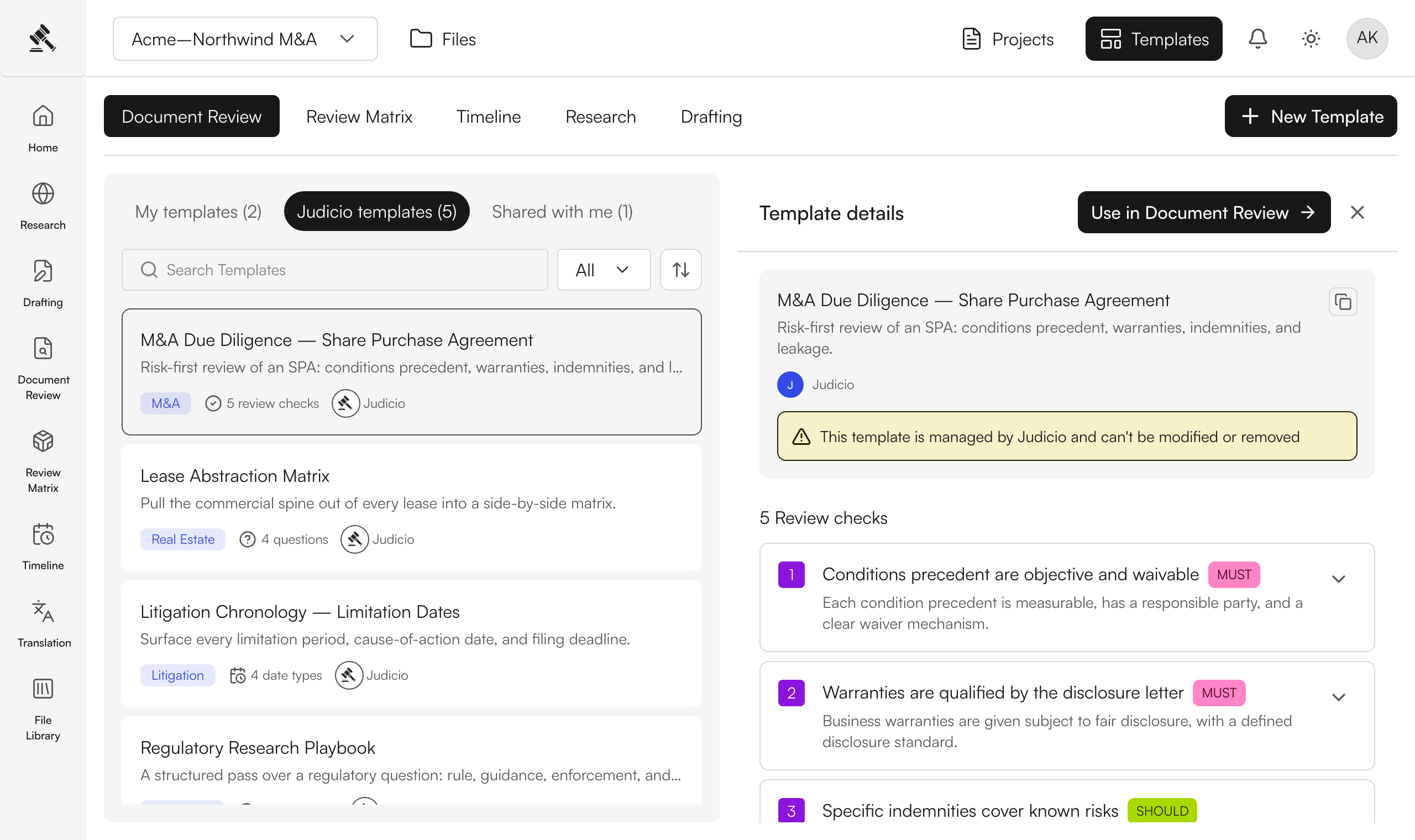Open Home from the sidebar
This screenshot has height=840, width=1415.
coord(43,129)
